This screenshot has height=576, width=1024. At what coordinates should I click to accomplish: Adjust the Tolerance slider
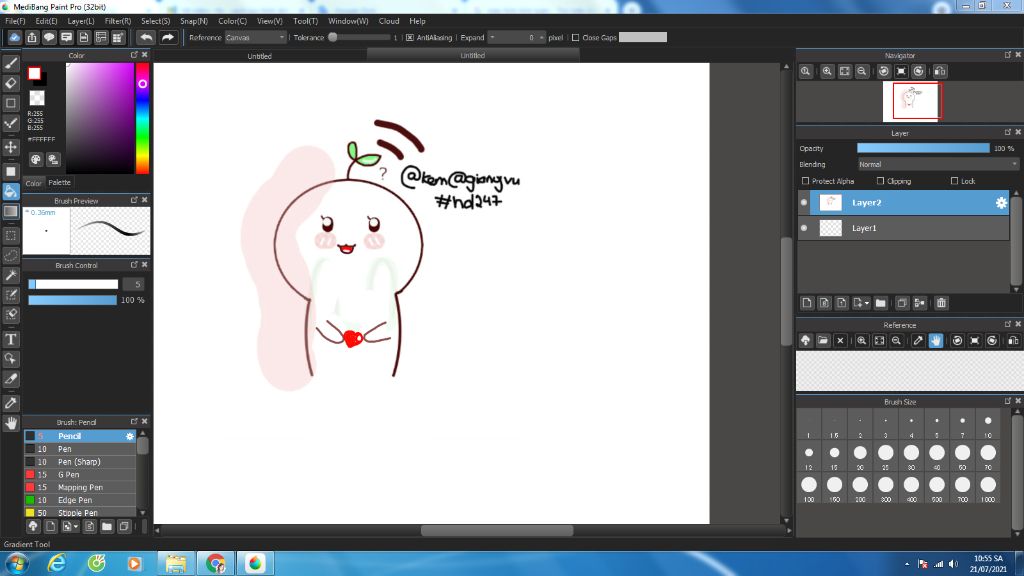coord(360,38)
